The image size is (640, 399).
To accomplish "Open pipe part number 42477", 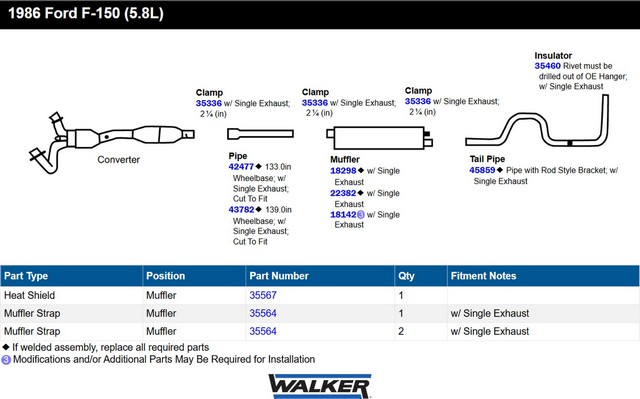I will coord(241,167).
